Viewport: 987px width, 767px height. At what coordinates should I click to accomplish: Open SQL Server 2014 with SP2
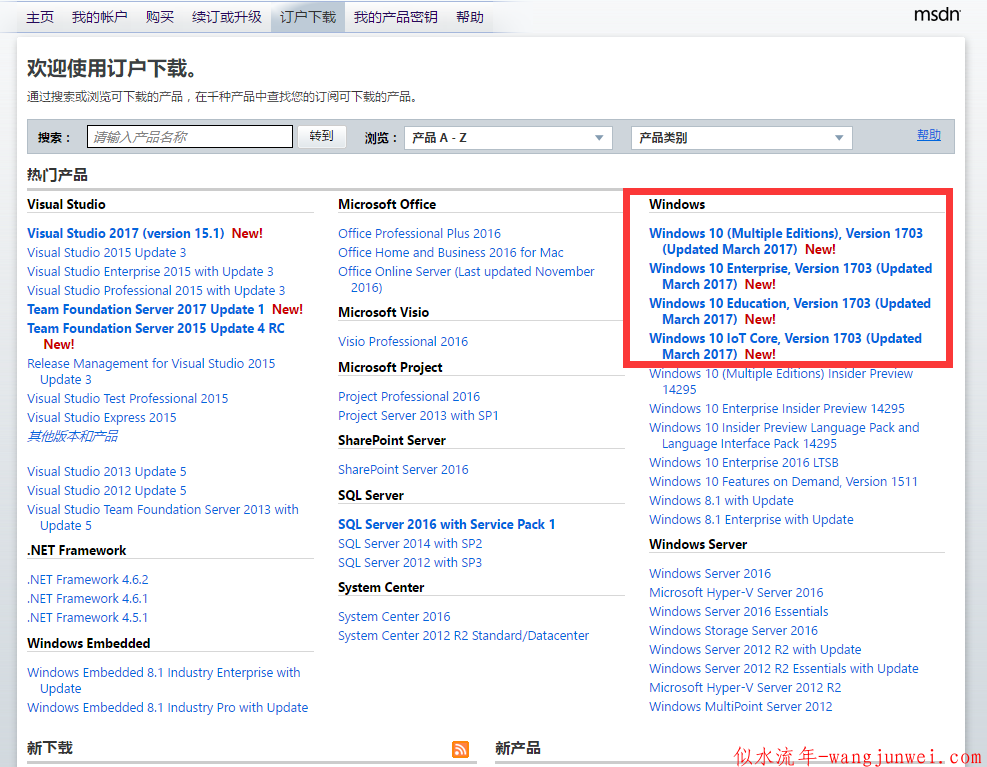click(x=410, y=543)
